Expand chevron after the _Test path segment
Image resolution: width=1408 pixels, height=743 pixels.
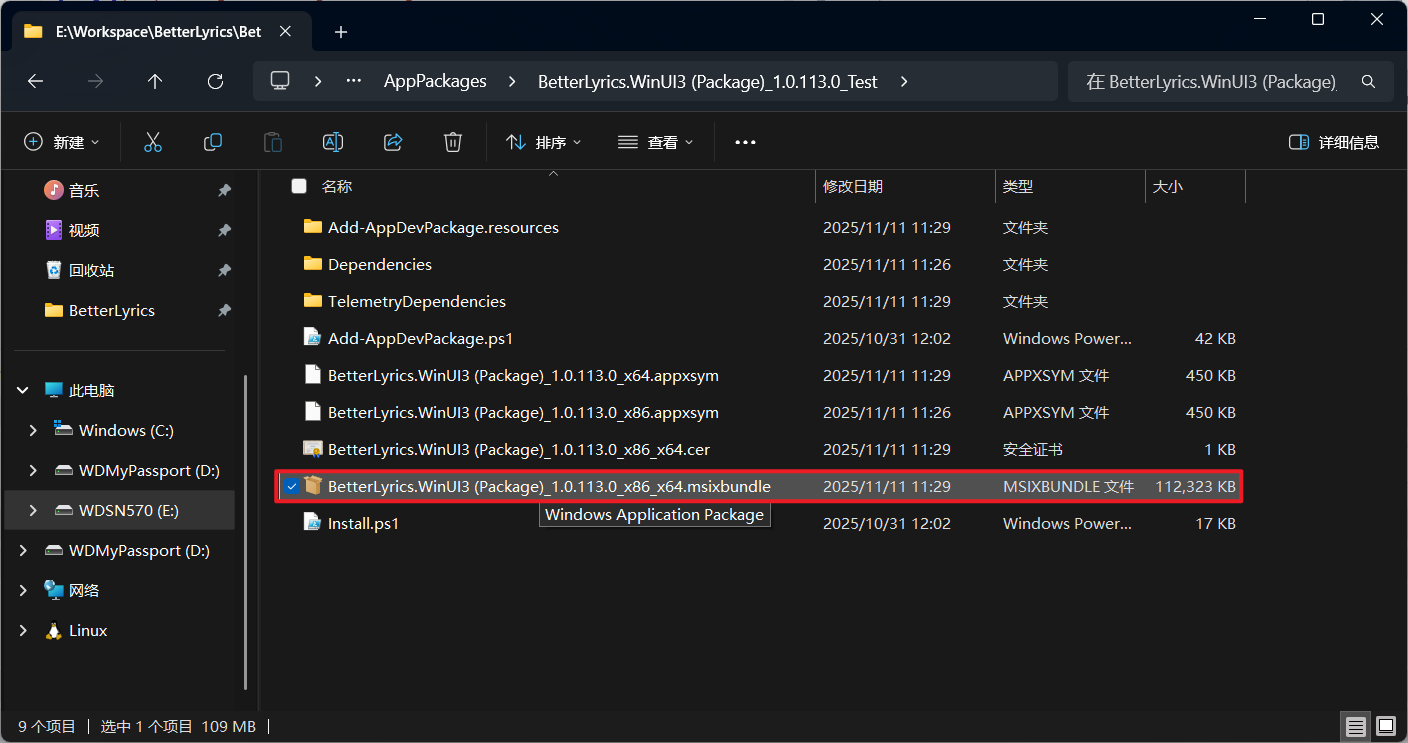(x=904, y=81)
